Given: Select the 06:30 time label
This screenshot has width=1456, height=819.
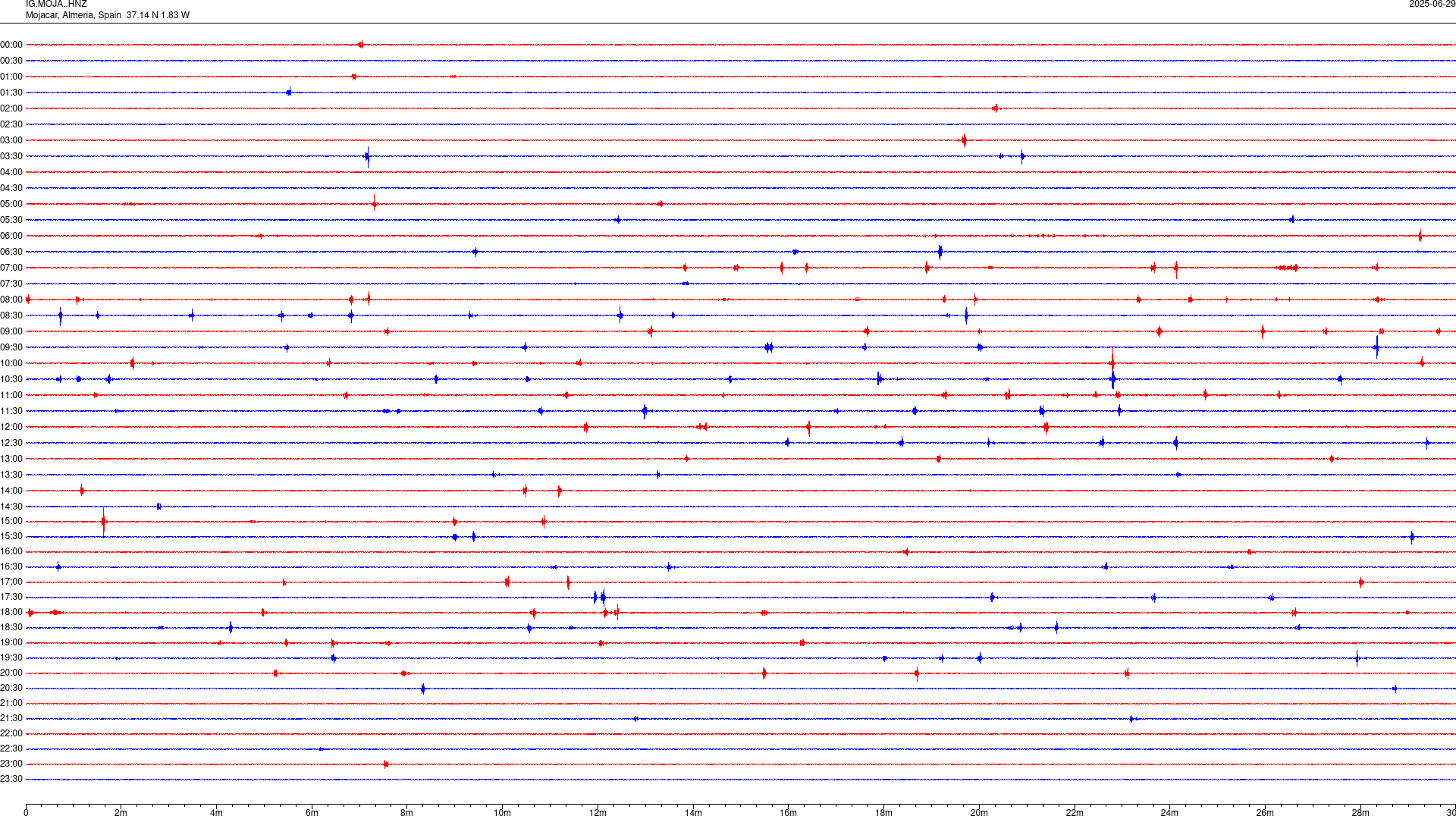Looking at the screenshot, I should point(11,252).
